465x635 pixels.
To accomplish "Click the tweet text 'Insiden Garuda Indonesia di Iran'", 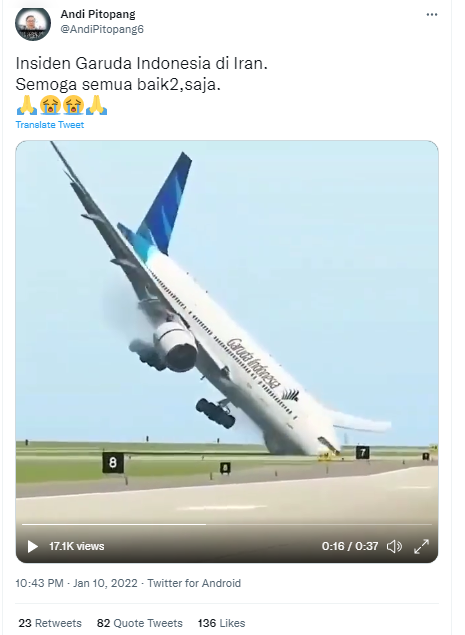I will [141, 64].
